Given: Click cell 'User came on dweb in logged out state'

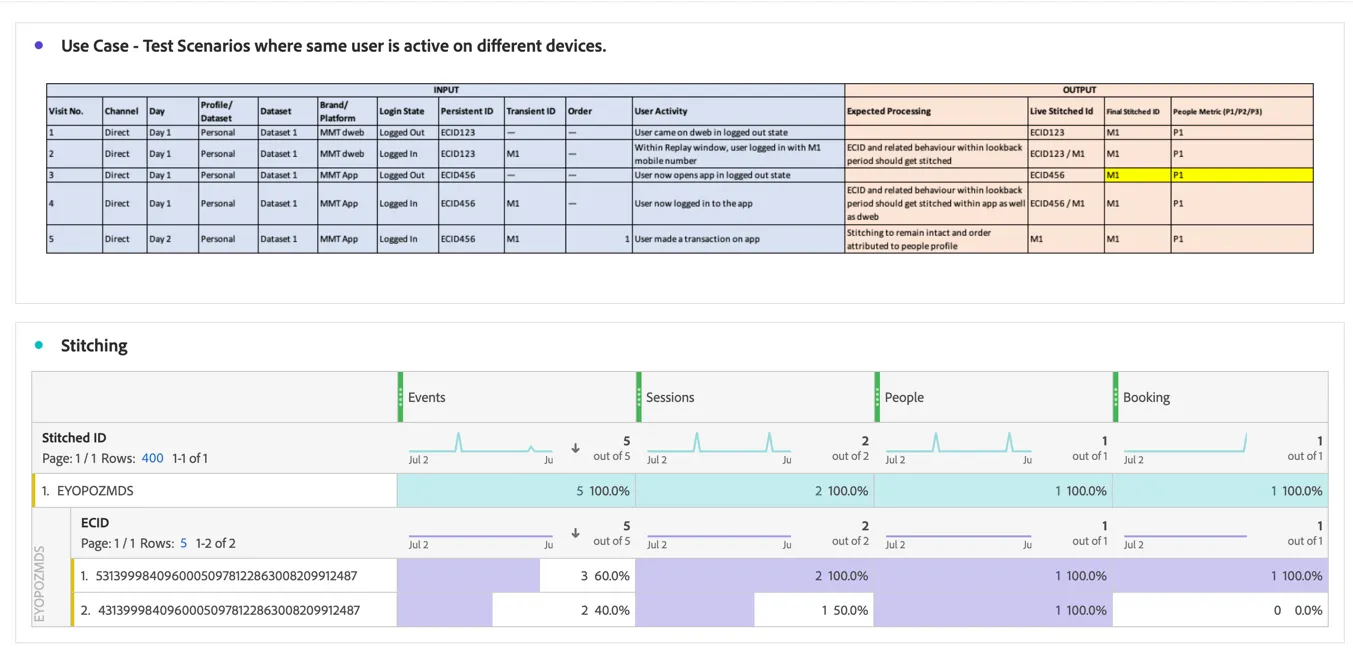Looking at the screenshot, I should 738,132.
